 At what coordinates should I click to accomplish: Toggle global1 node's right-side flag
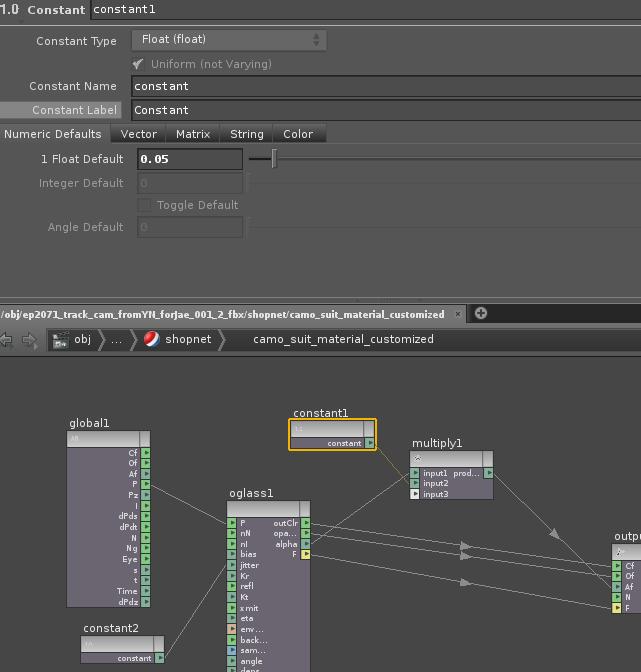[145, 439]
